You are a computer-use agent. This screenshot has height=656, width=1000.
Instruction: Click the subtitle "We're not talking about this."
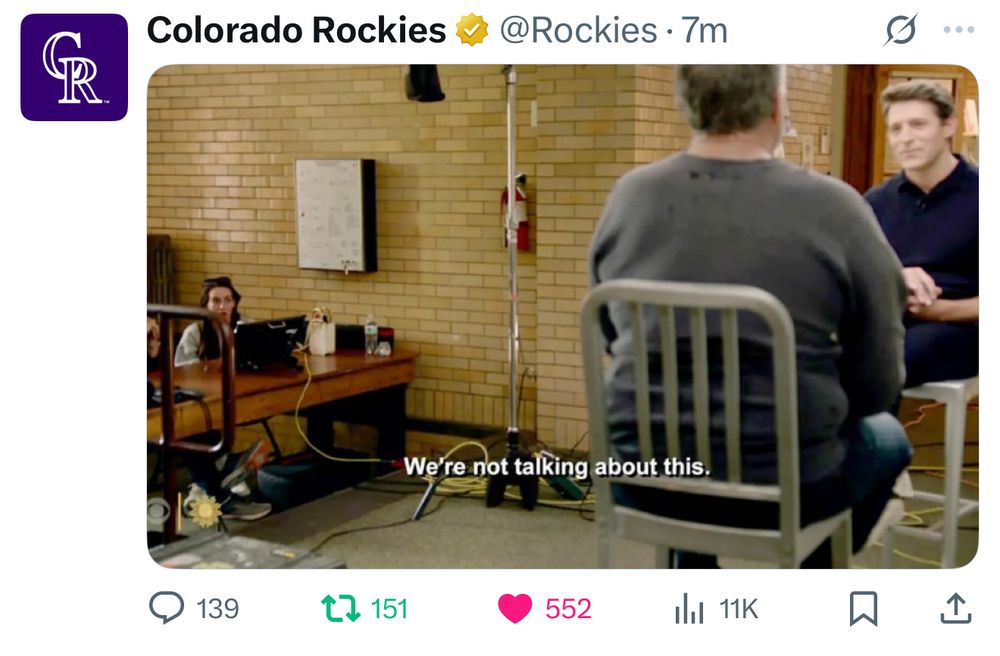(x=557, y=467)
